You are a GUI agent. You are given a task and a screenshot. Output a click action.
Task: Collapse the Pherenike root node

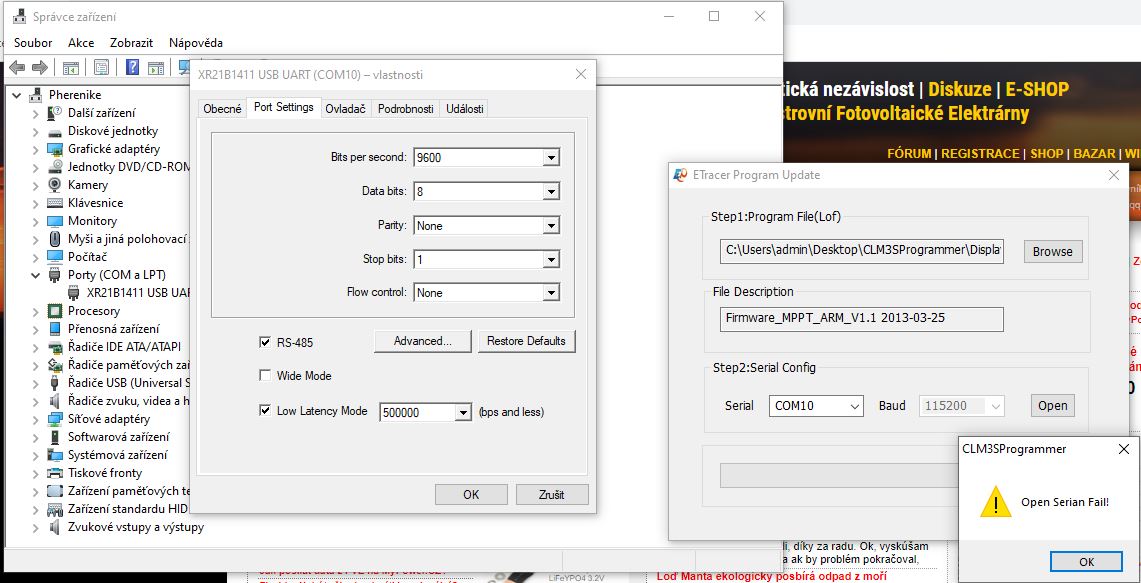coord(16,95)
